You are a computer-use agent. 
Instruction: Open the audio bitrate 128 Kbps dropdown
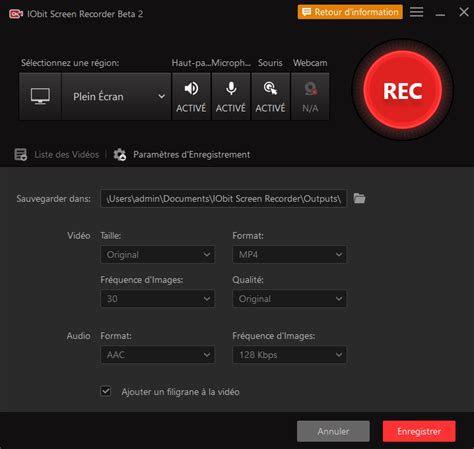[x=289, y=355]
